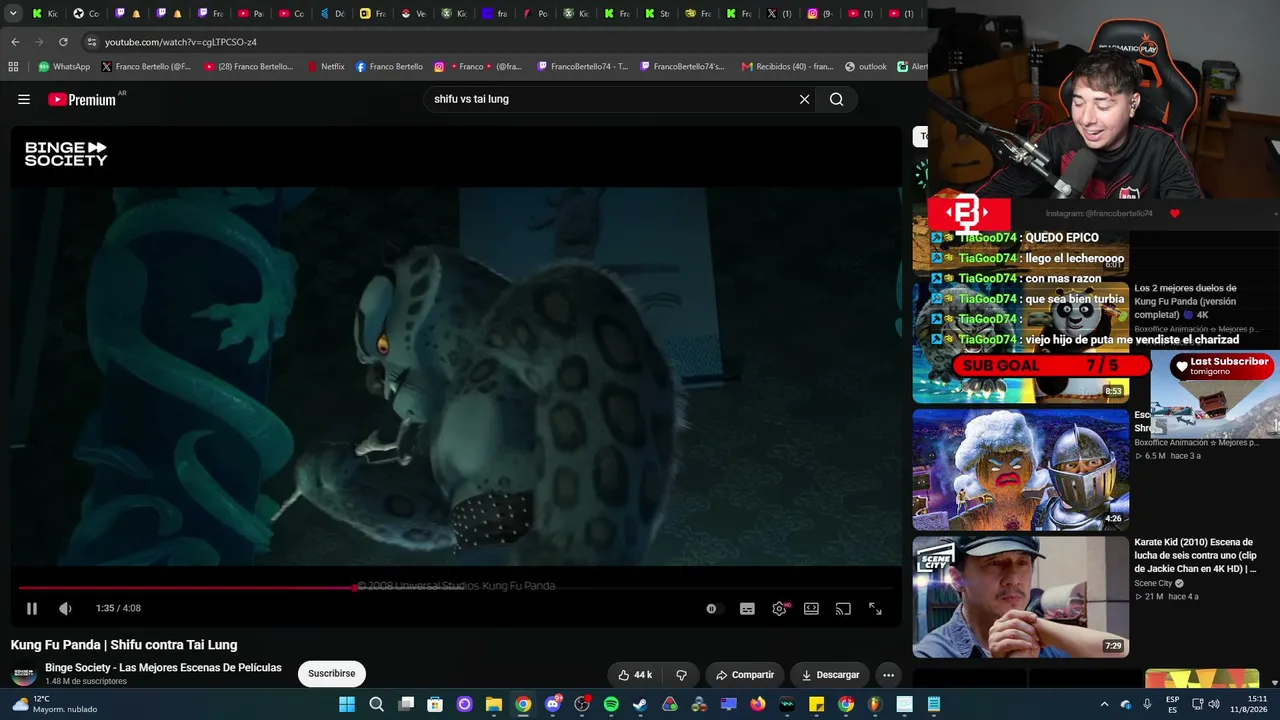Reload the YouTube page
Viewport: 1280px width, 720px height.
(63, 42)
